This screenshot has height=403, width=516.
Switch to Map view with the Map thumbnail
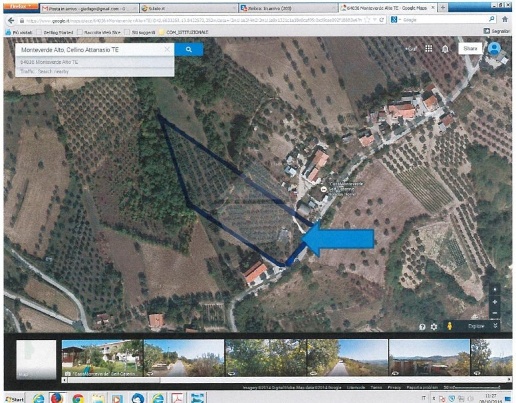pyautogui.click(x=36, y=360)
